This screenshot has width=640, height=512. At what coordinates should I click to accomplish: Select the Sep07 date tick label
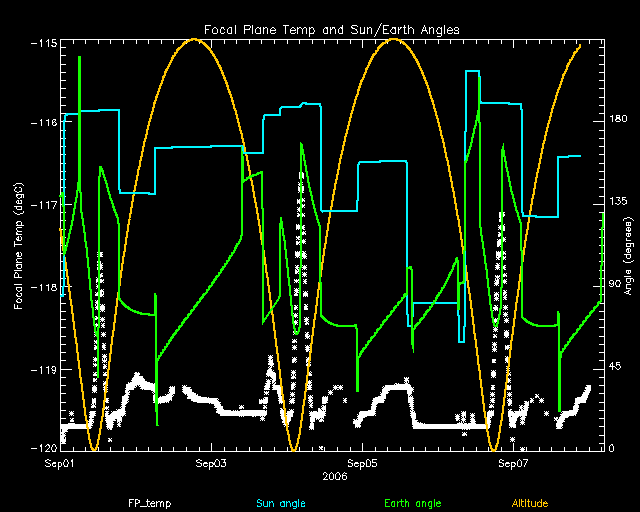512,463
